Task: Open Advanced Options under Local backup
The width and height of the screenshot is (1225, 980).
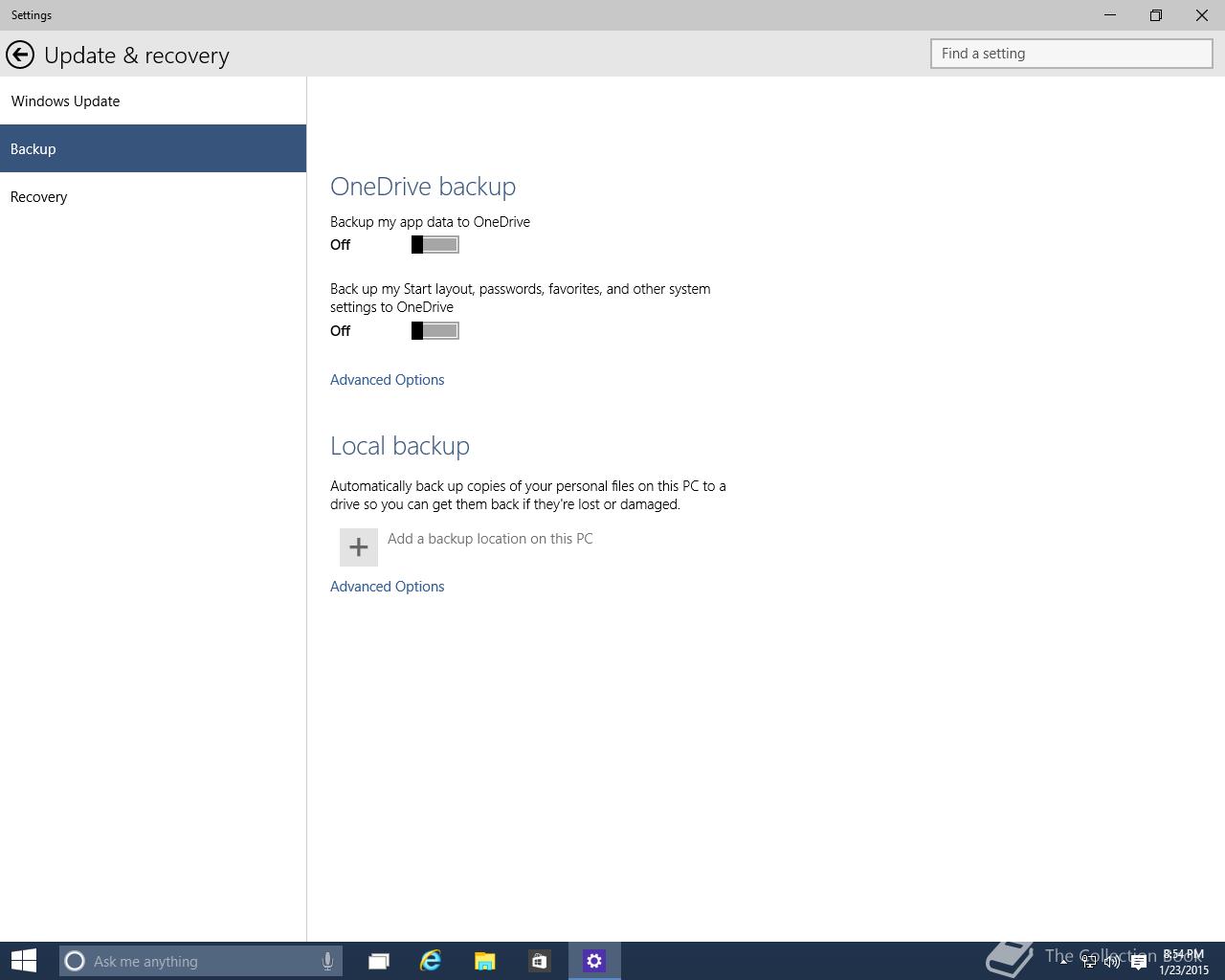Action: pos(387,587)
